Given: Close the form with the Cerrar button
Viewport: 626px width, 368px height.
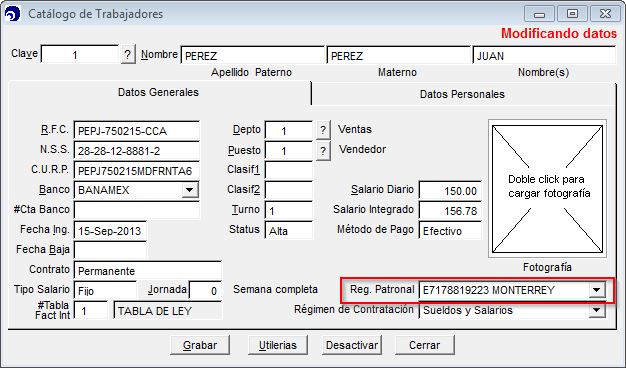Looking at the screenshot, I should [425, 345].
